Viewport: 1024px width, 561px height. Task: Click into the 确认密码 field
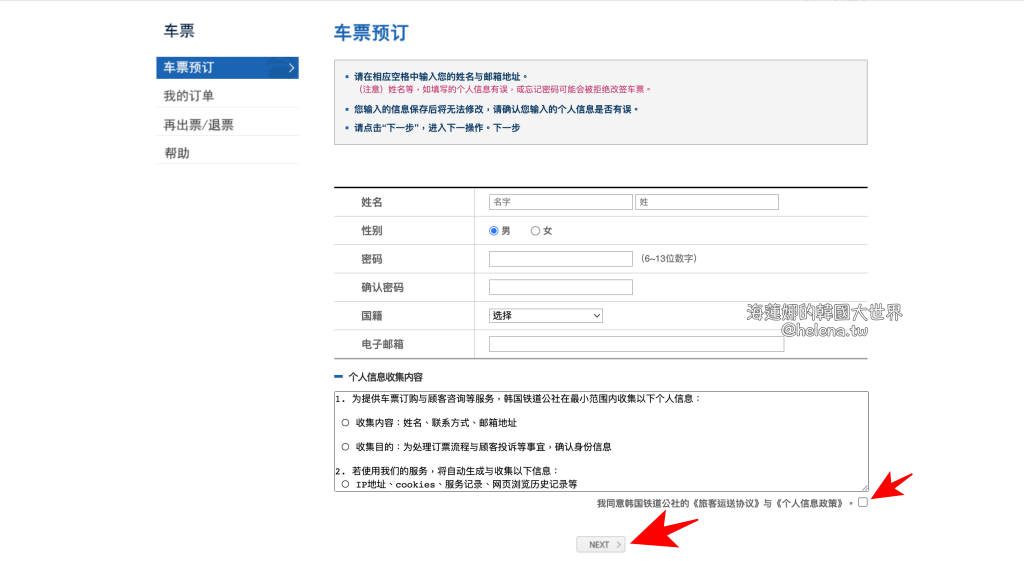pyautogui.click(x=560, y=287)
